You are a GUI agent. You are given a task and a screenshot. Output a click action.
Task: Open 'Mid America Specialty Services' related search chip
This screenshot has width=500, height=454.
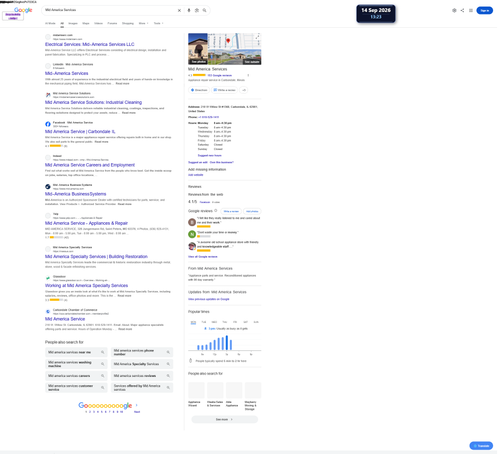click(142, 364)
